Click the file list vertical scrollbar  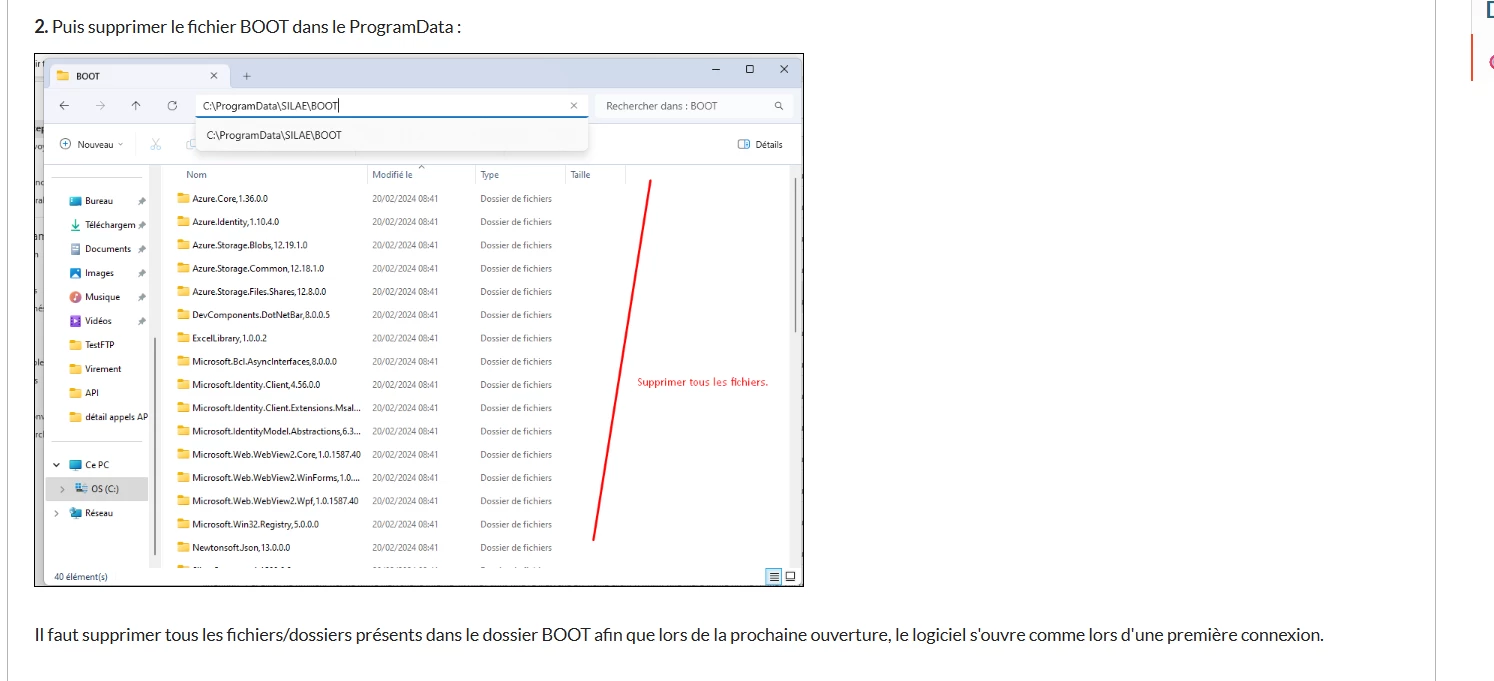796,256
